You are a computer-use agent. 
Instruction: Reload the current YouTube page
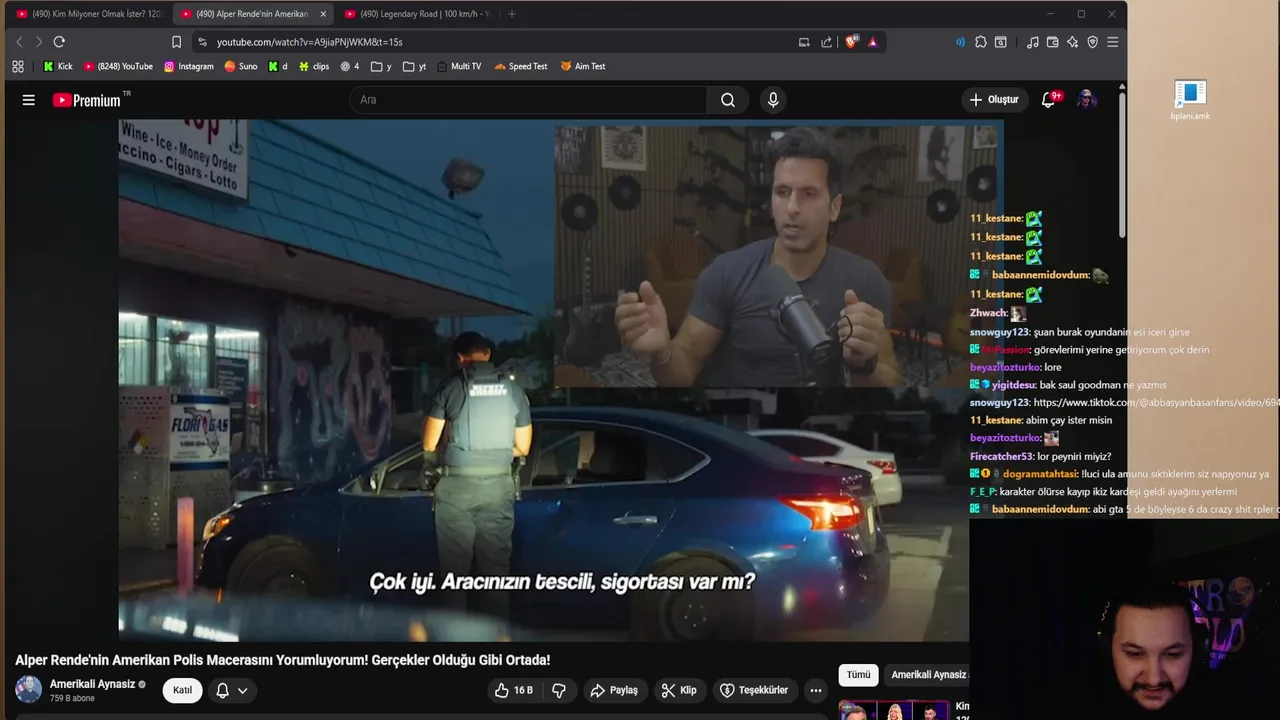59,42
